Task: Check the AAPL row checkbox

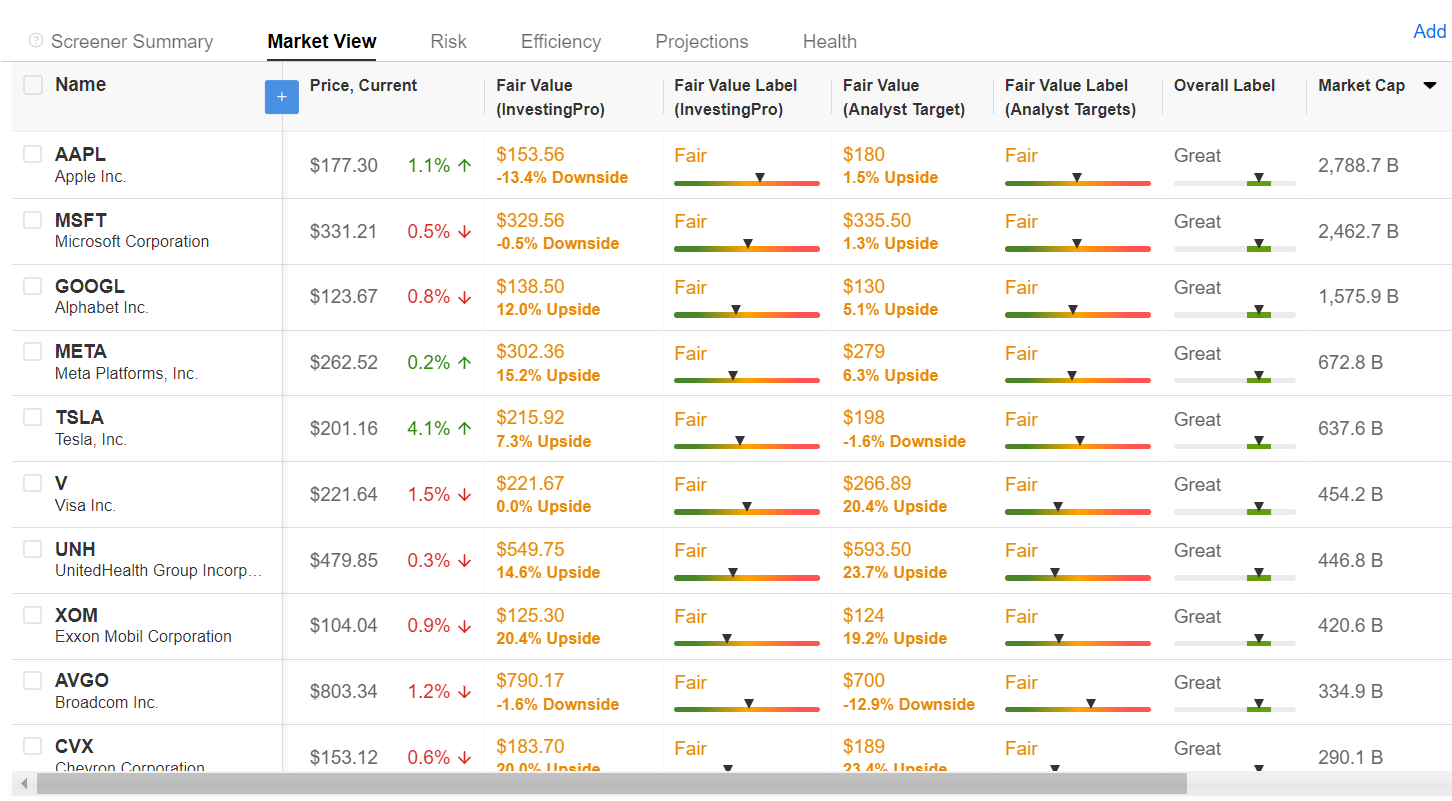Action: pos(33,154)
